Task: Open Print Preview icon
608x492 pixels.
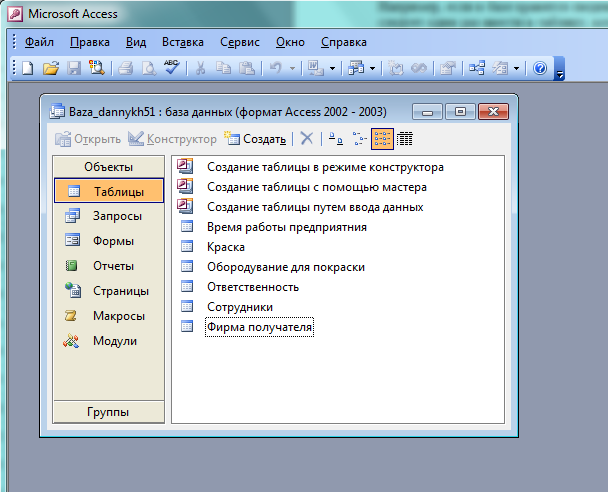Action: (149, 68)
